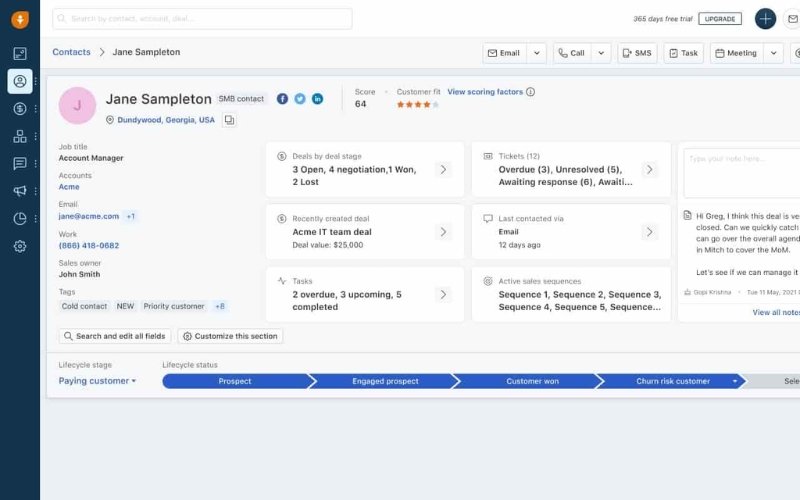800x500 pixels.
Task: Expand the Call options dropdown arrow
Action: click(x=601, y=53)
